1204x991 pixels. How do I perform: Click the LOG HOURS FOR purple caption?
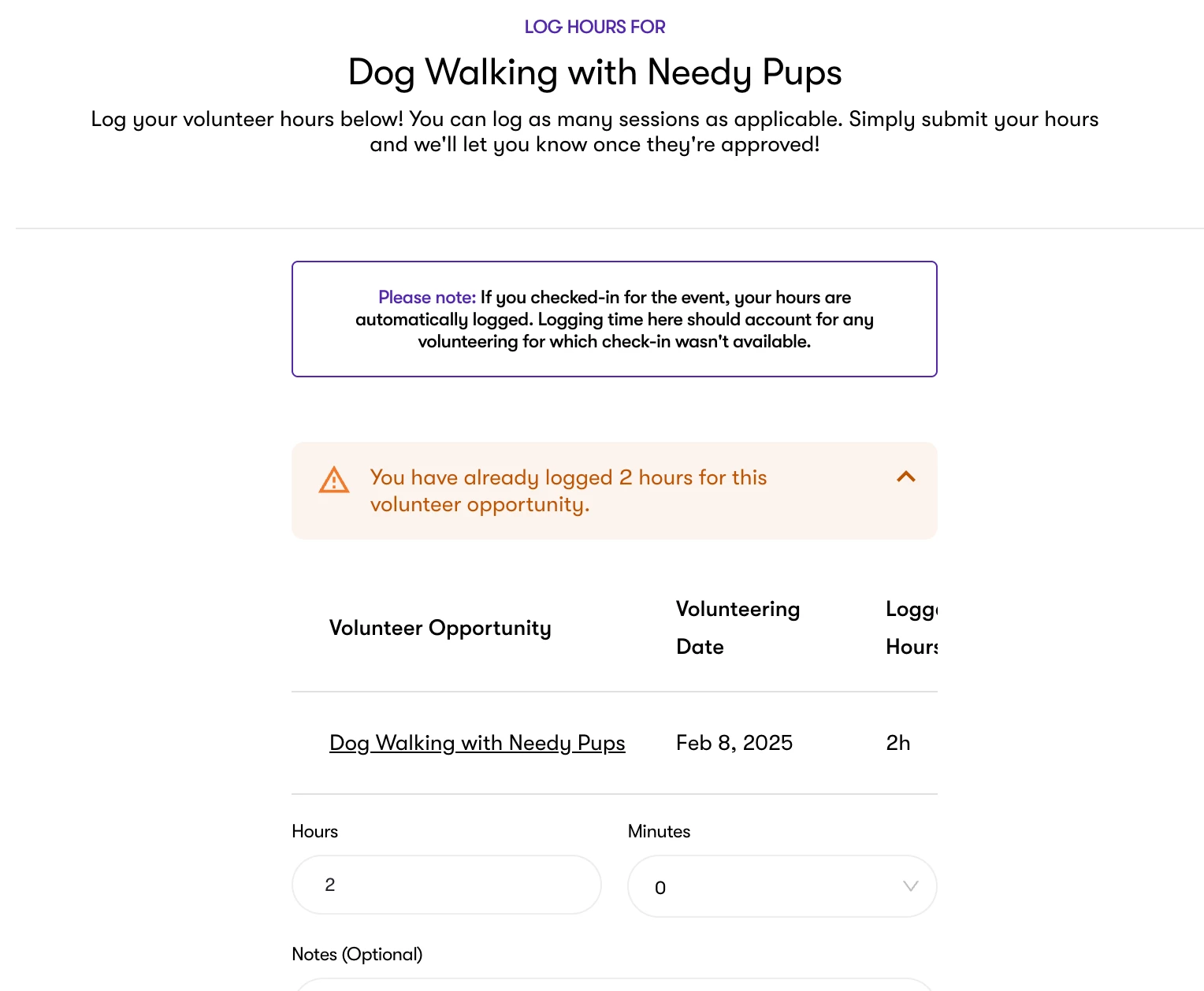595,27
